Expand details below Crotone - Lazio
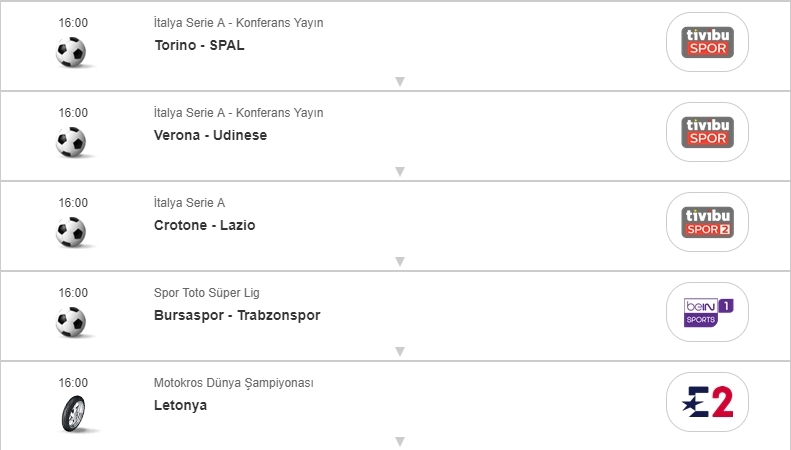The height and width of the screenshot is (450, 791). click(399, 262)
